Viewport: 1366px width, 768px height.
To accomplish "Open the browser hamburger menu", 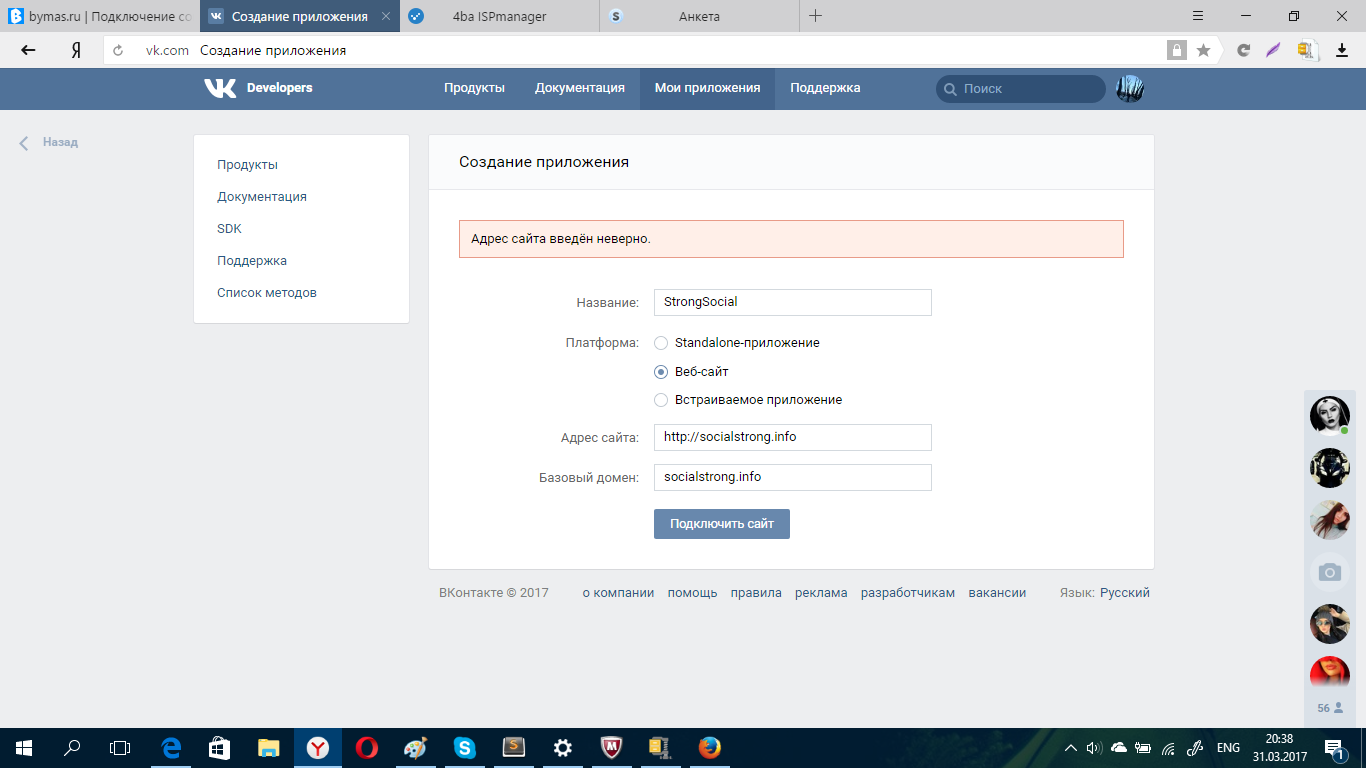I will [x=1198, y=16].
